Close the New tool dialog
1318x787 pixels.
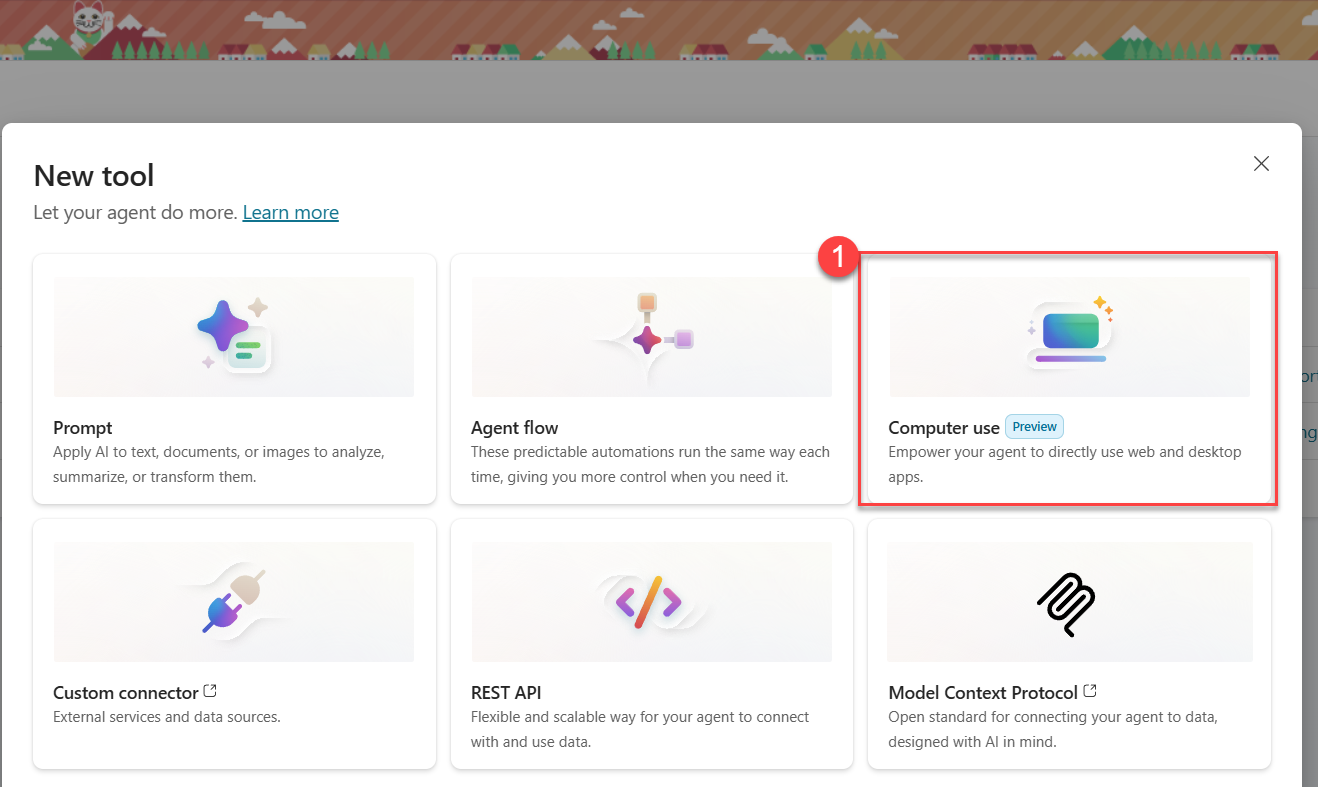click(1261, 163)
